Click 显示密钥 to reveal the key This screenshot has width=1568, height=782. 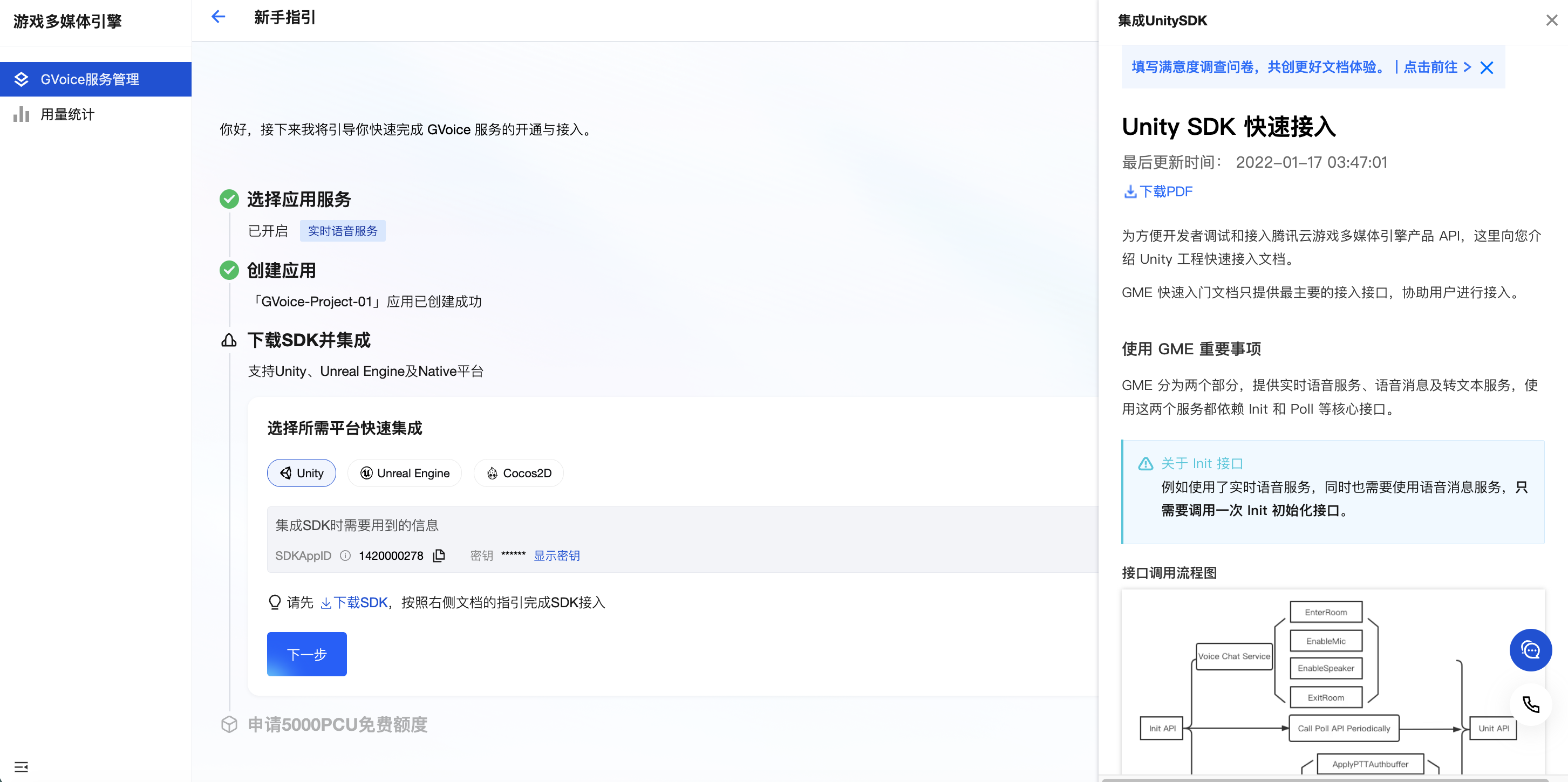pos(556,555)
